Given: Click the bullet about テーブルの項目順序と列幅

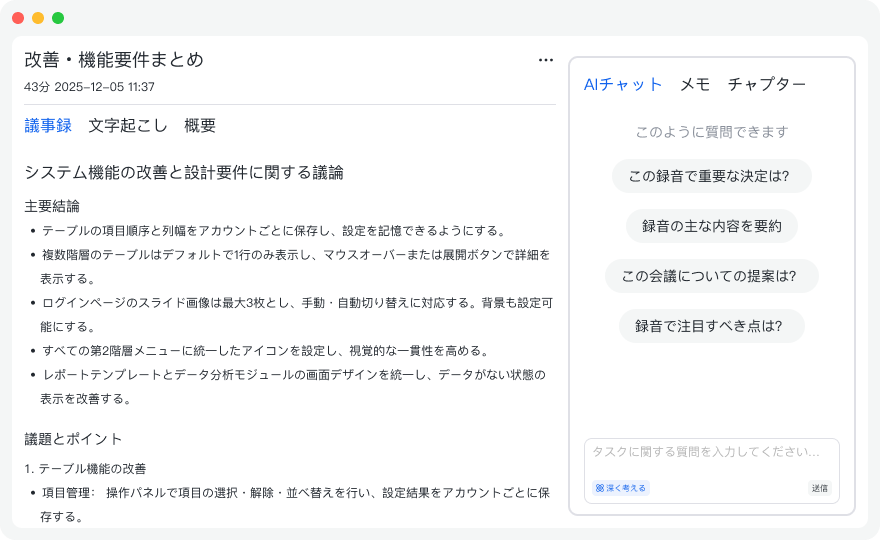Looking at the screenshot, I should pyautogui.click(x=275, y=231).
